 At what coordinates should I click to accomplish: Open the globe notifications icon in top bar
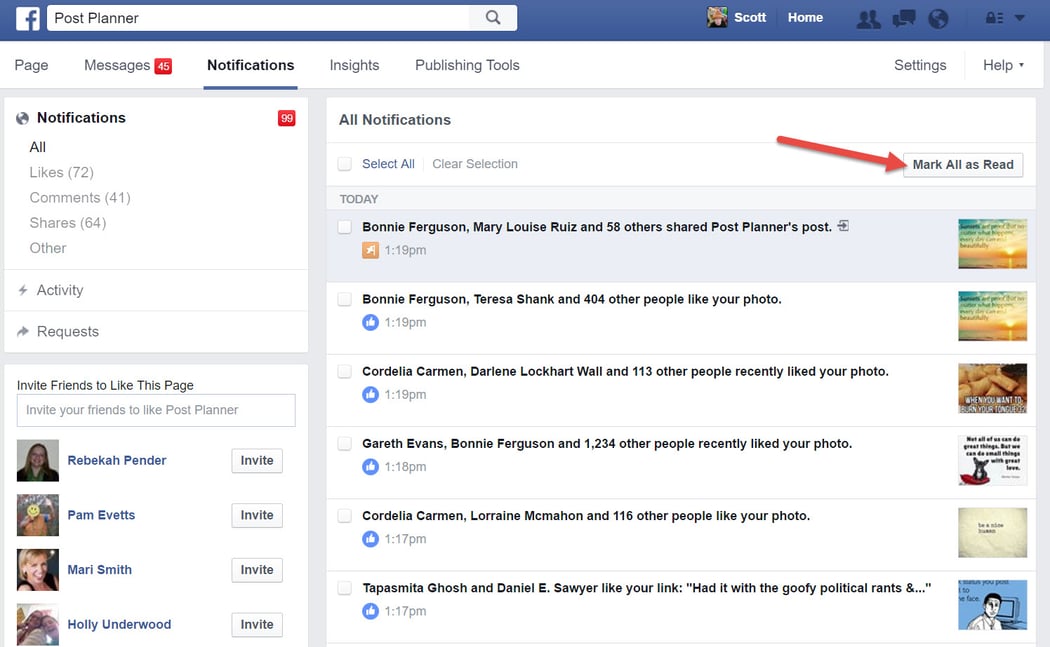pyautogui.click(x=938, y=17)
